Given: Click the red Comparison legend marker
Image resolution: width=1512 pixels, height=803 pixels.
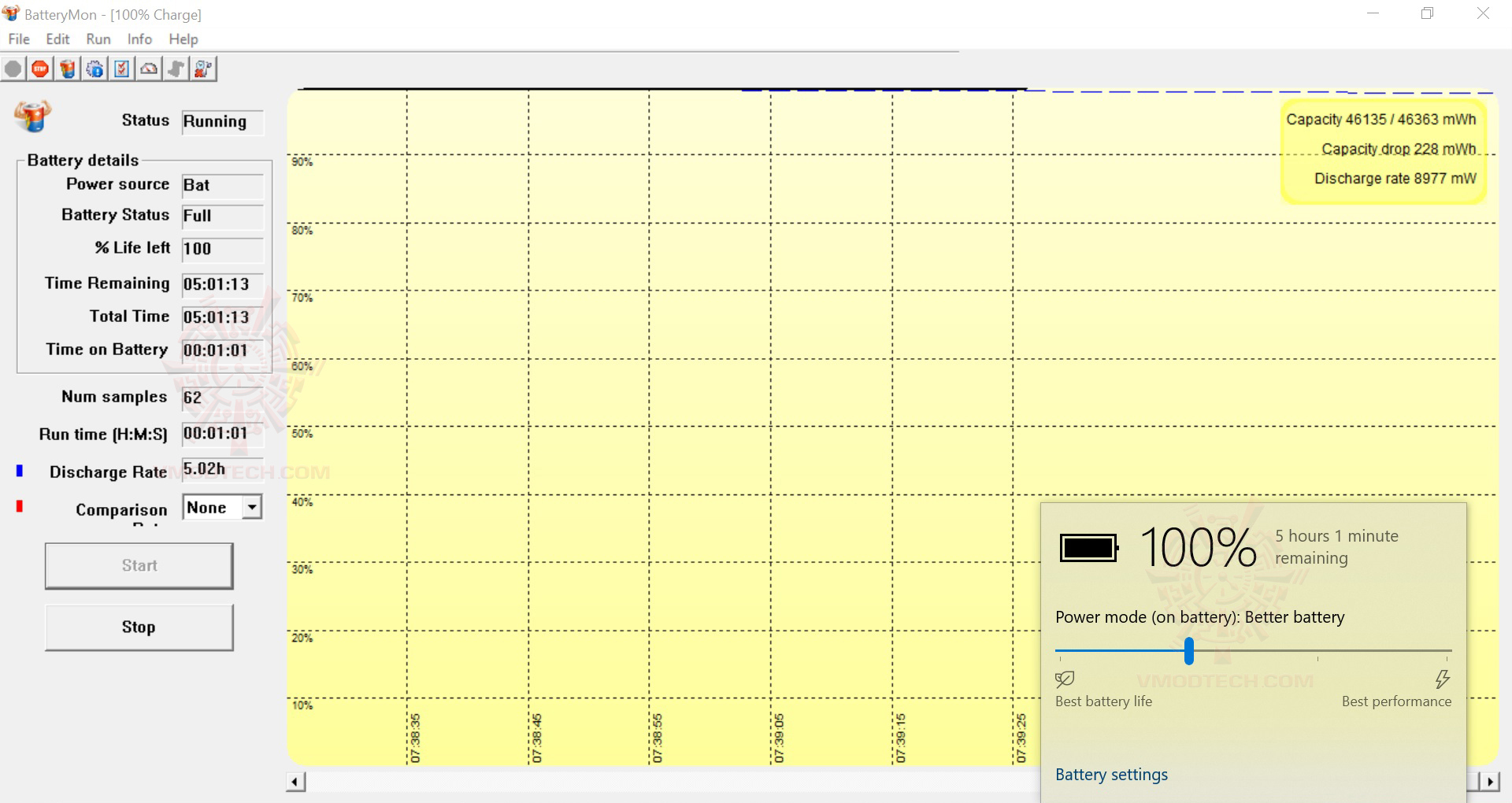Looking at the screenshot, I should tap(20, 506).
